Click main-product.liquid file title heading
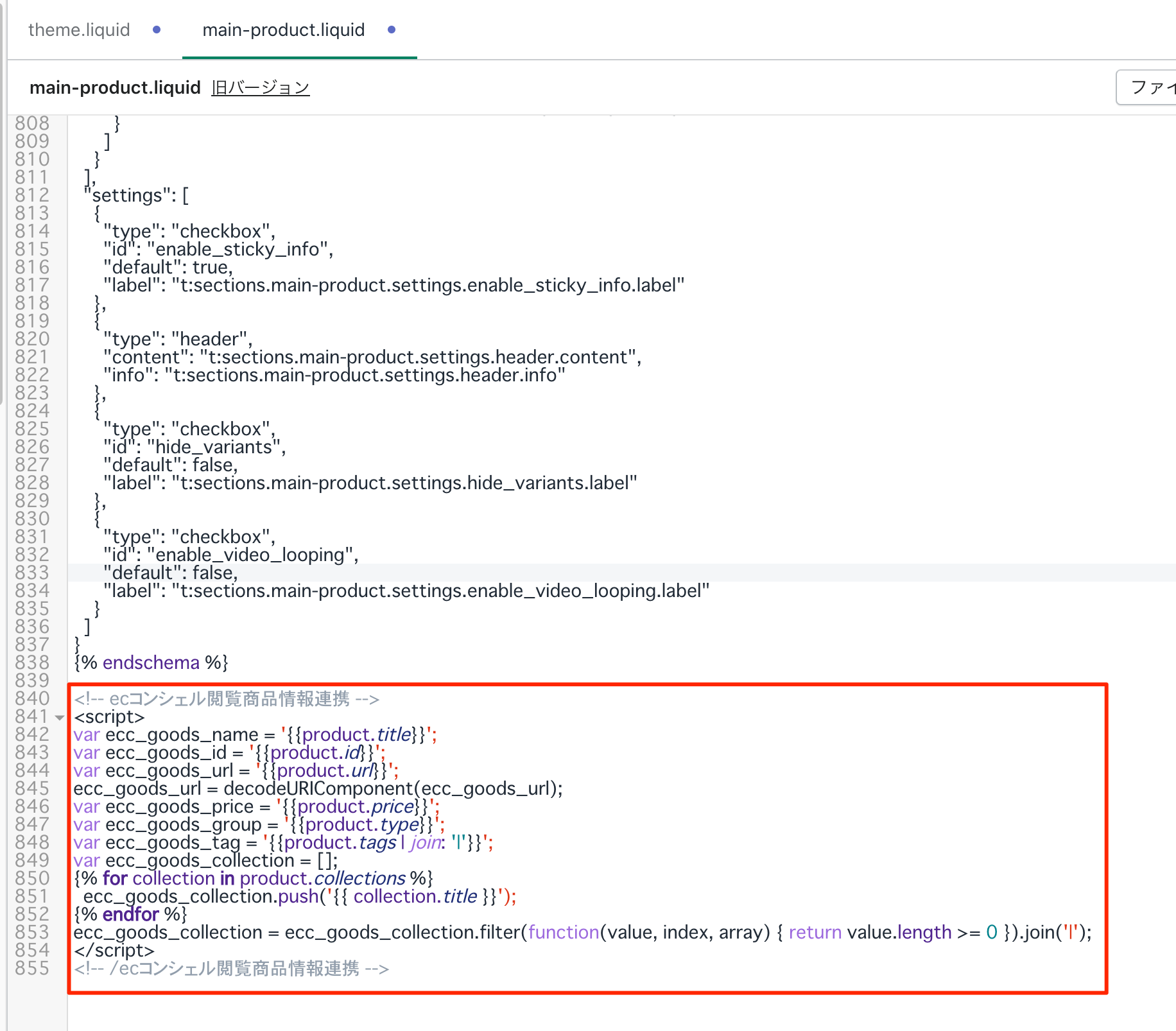1176x1031 pixels. (115, 87)
